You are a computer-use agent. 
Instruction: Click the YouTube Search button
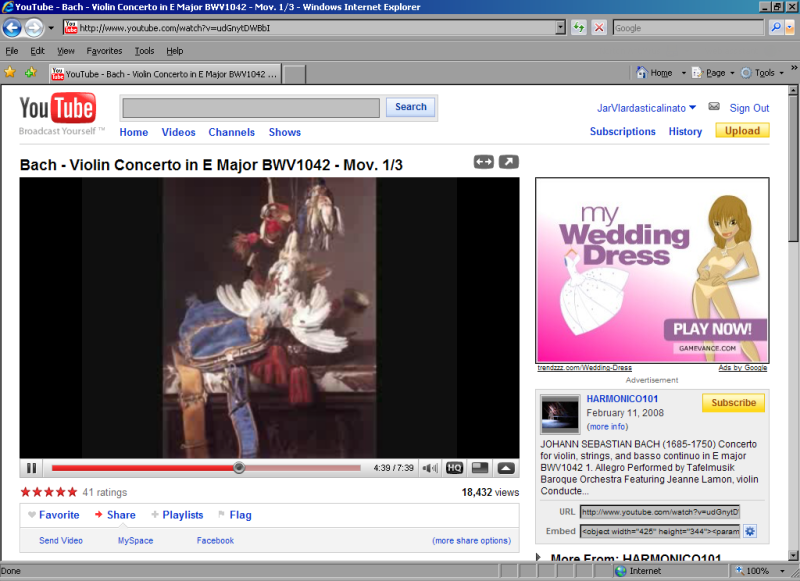411,107
